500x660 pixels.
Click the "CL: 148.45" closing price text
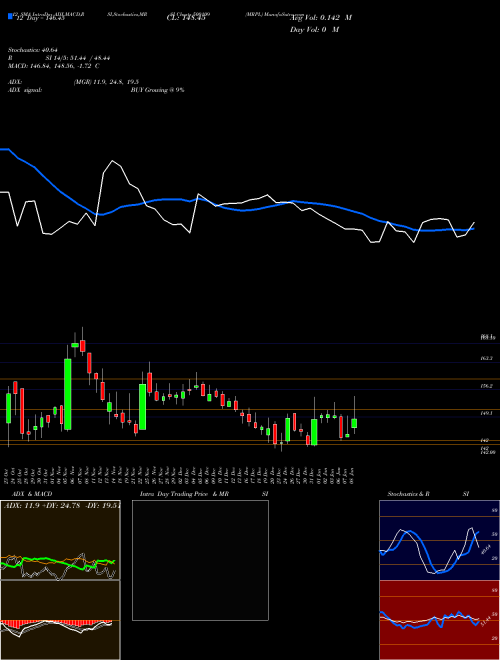[186, 18]
